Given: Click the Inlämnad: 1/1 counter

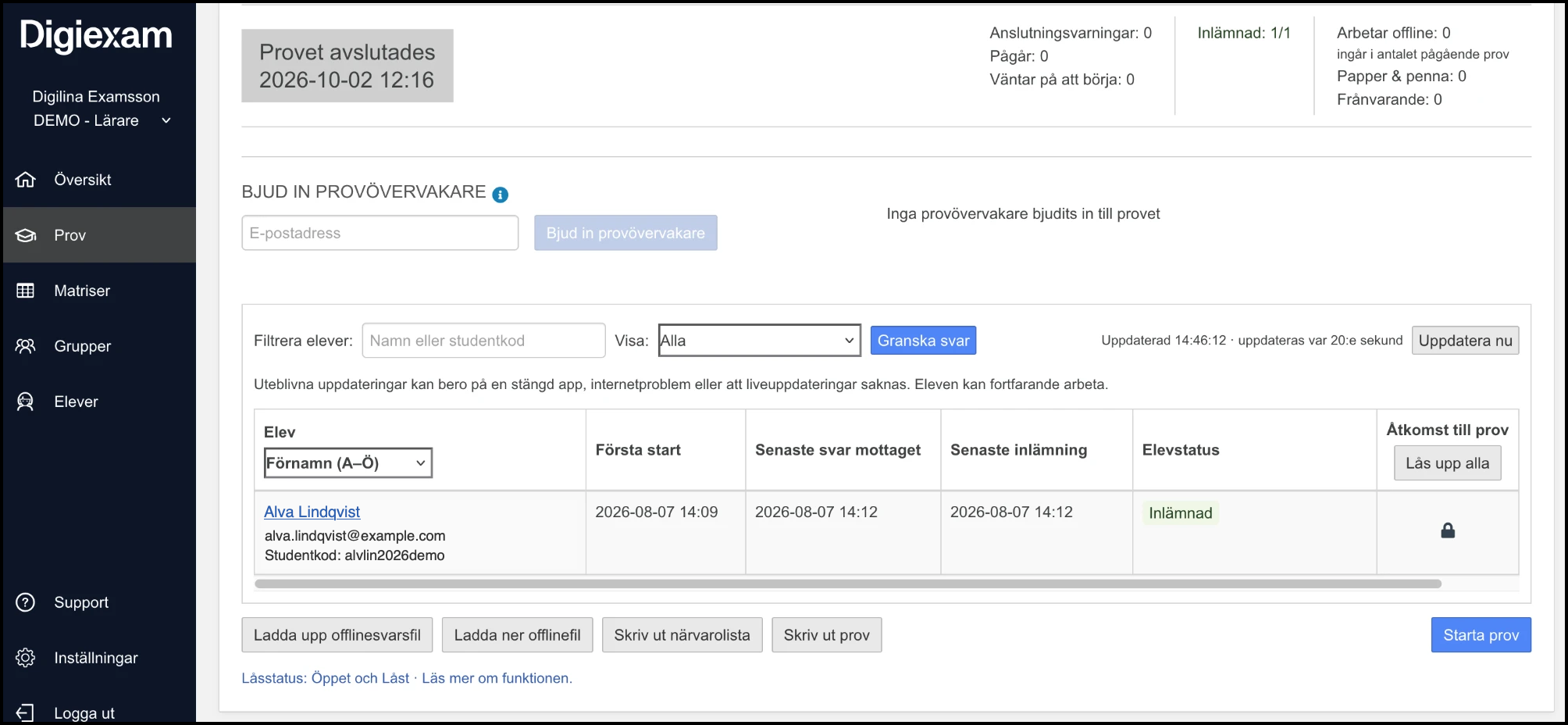Looking at the screenshot, I should pyautogui.click(x=1244, y=33).
